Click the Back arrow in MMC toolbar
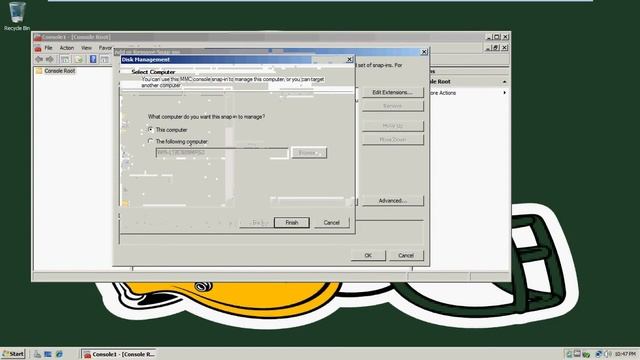The image size is (640, 360). pyautogui.click(x=39, y=60)
